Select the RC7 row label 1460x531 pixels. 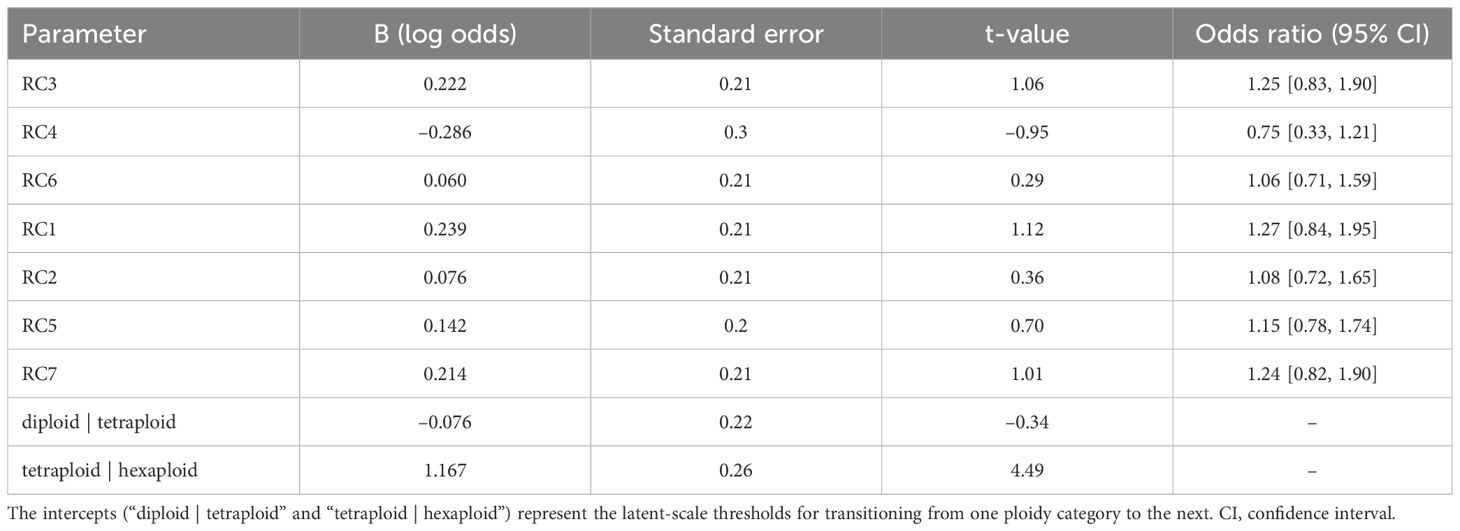(39, 375)
